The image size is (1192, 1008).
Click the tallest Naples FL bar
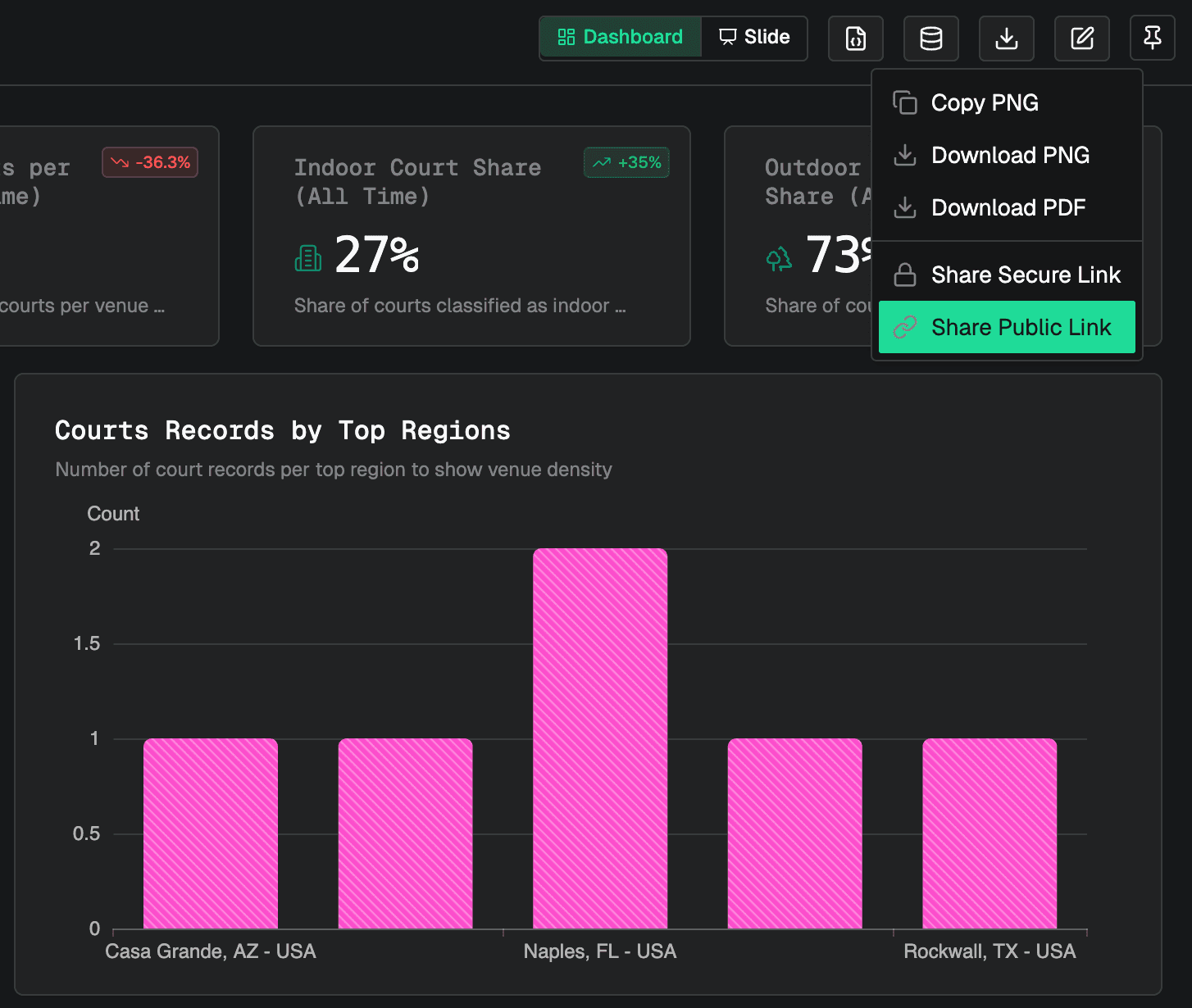tap(600, 738)
